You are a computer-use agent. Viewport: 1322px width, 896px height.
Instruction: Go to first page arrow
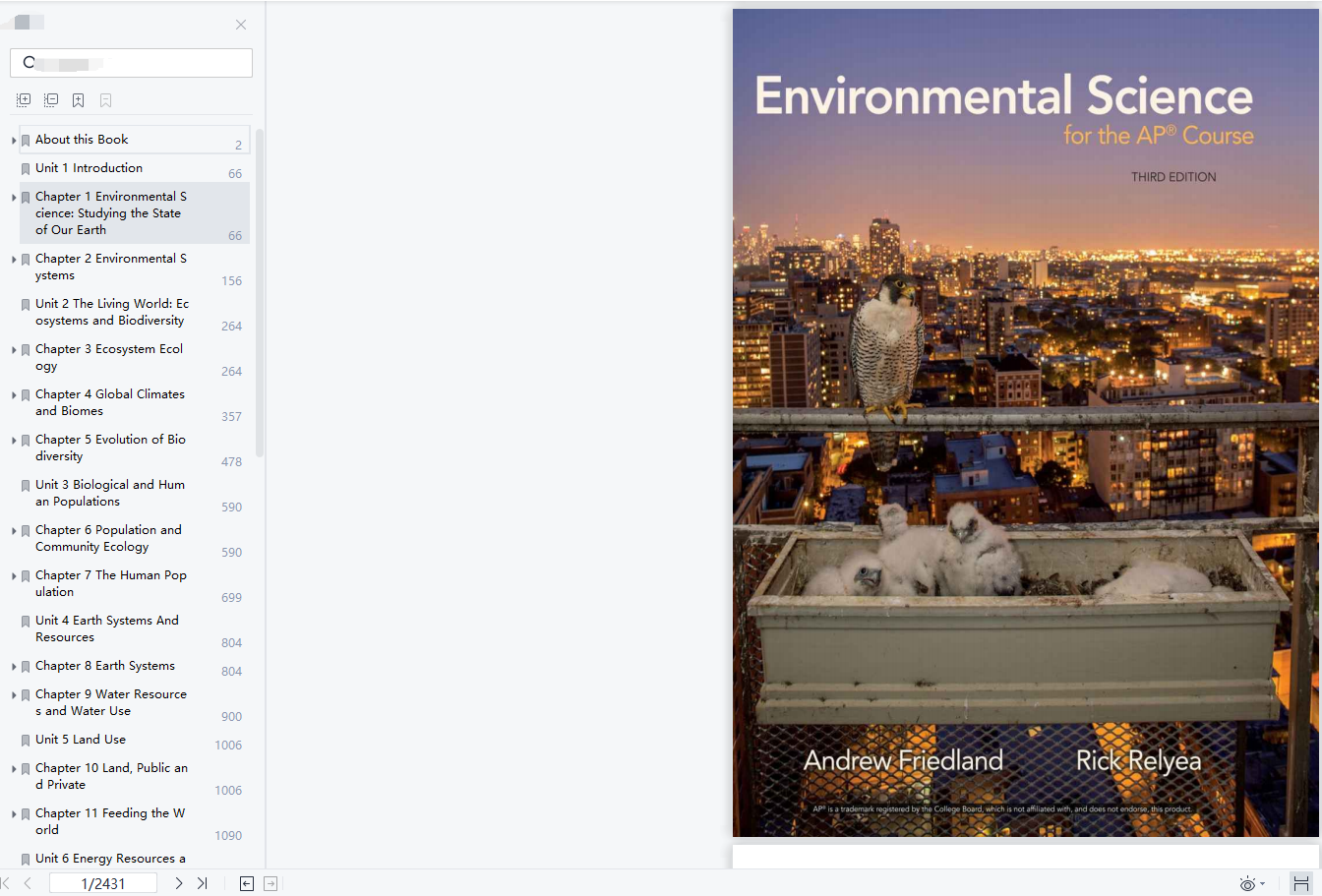point(6,883)
